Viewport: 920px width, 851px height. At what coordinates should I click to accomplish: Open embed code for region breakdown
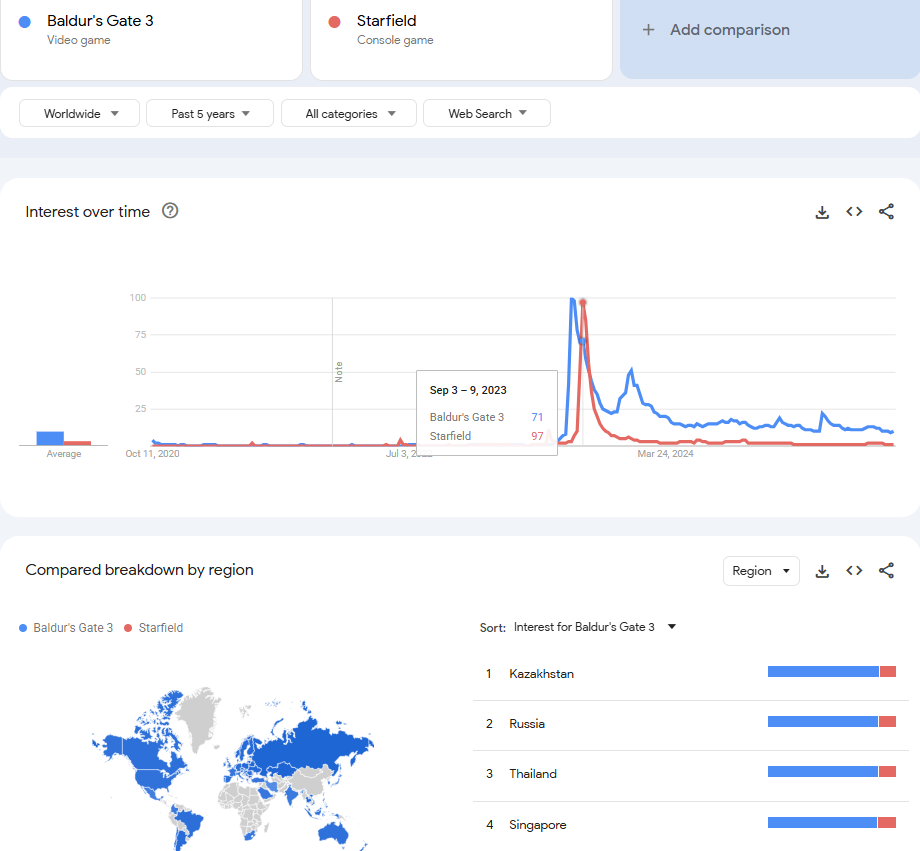pos(854,570)
